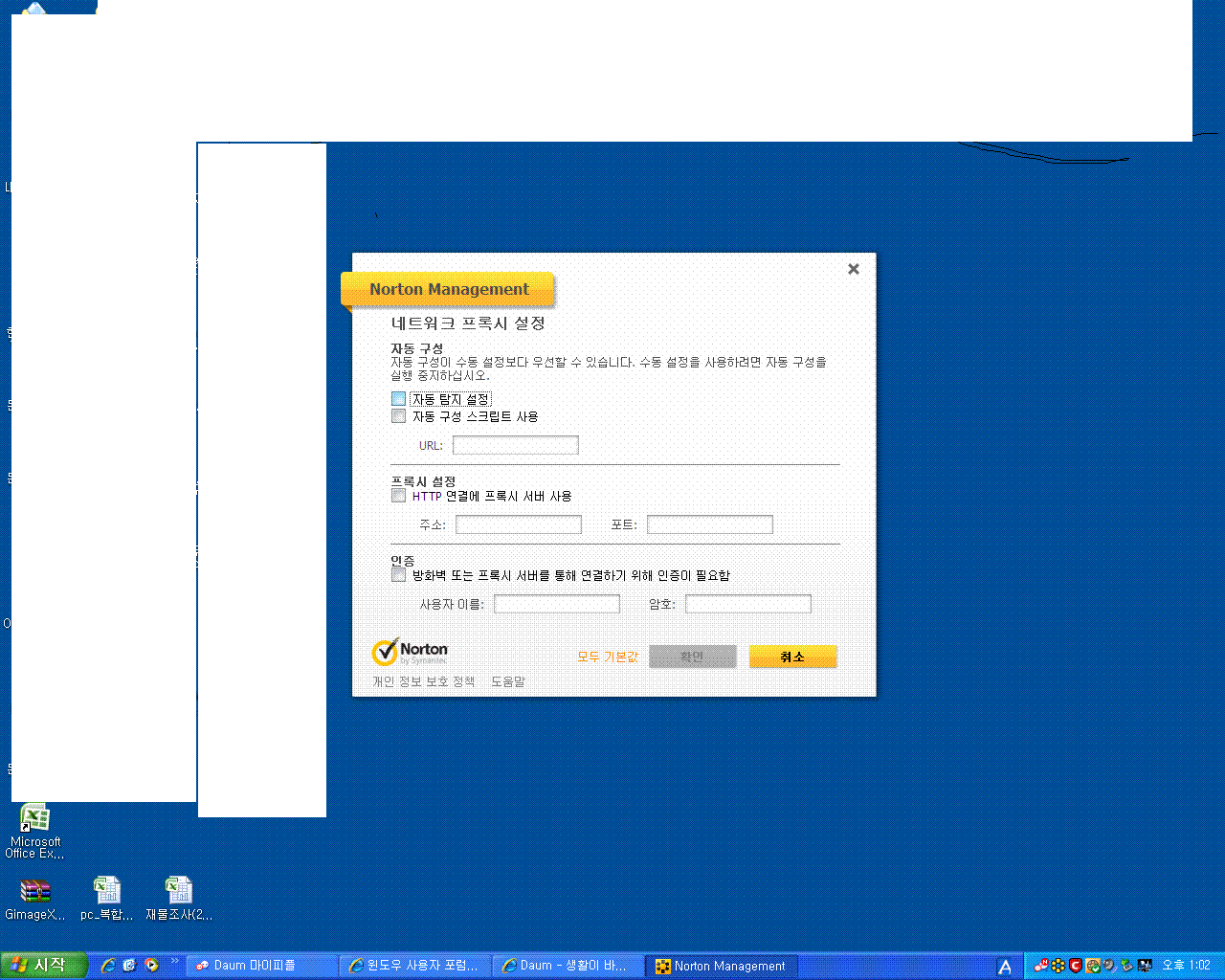
Task: Click the safely remove hardware tray icon
Action: (x=1127, y=966)
